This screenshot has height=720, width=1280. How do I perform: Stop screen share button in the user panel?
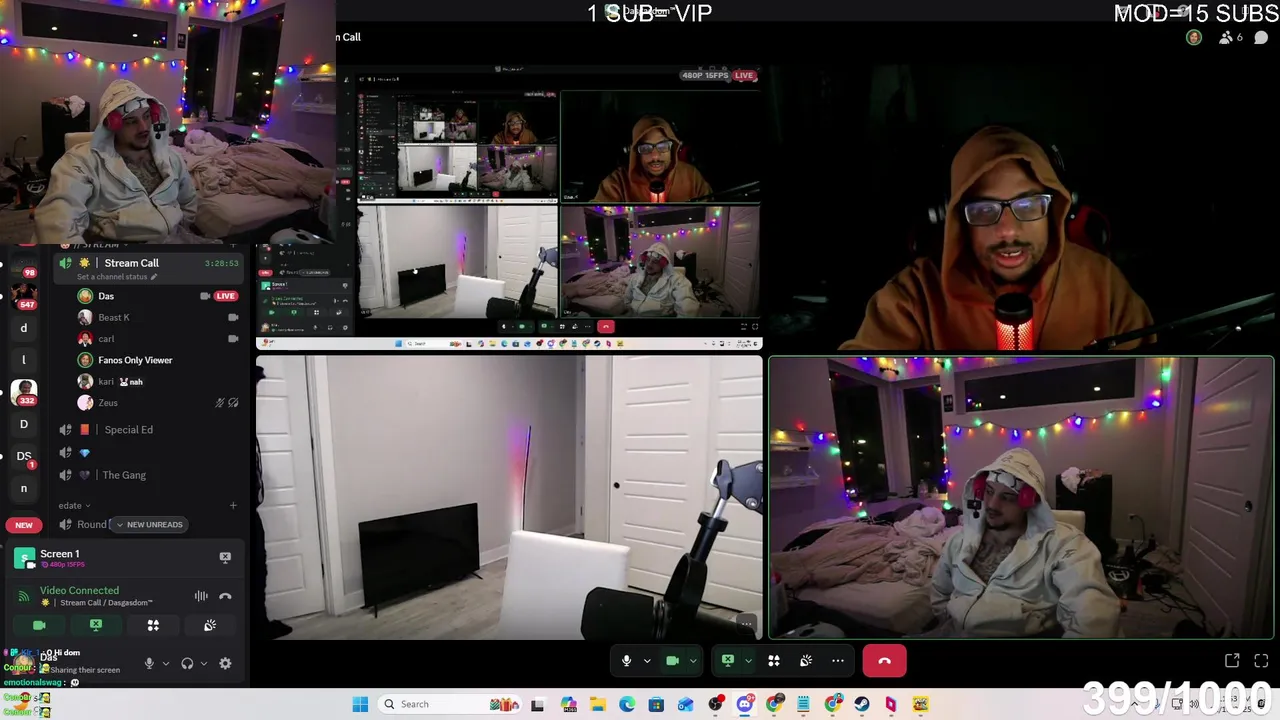click(96, 625)
